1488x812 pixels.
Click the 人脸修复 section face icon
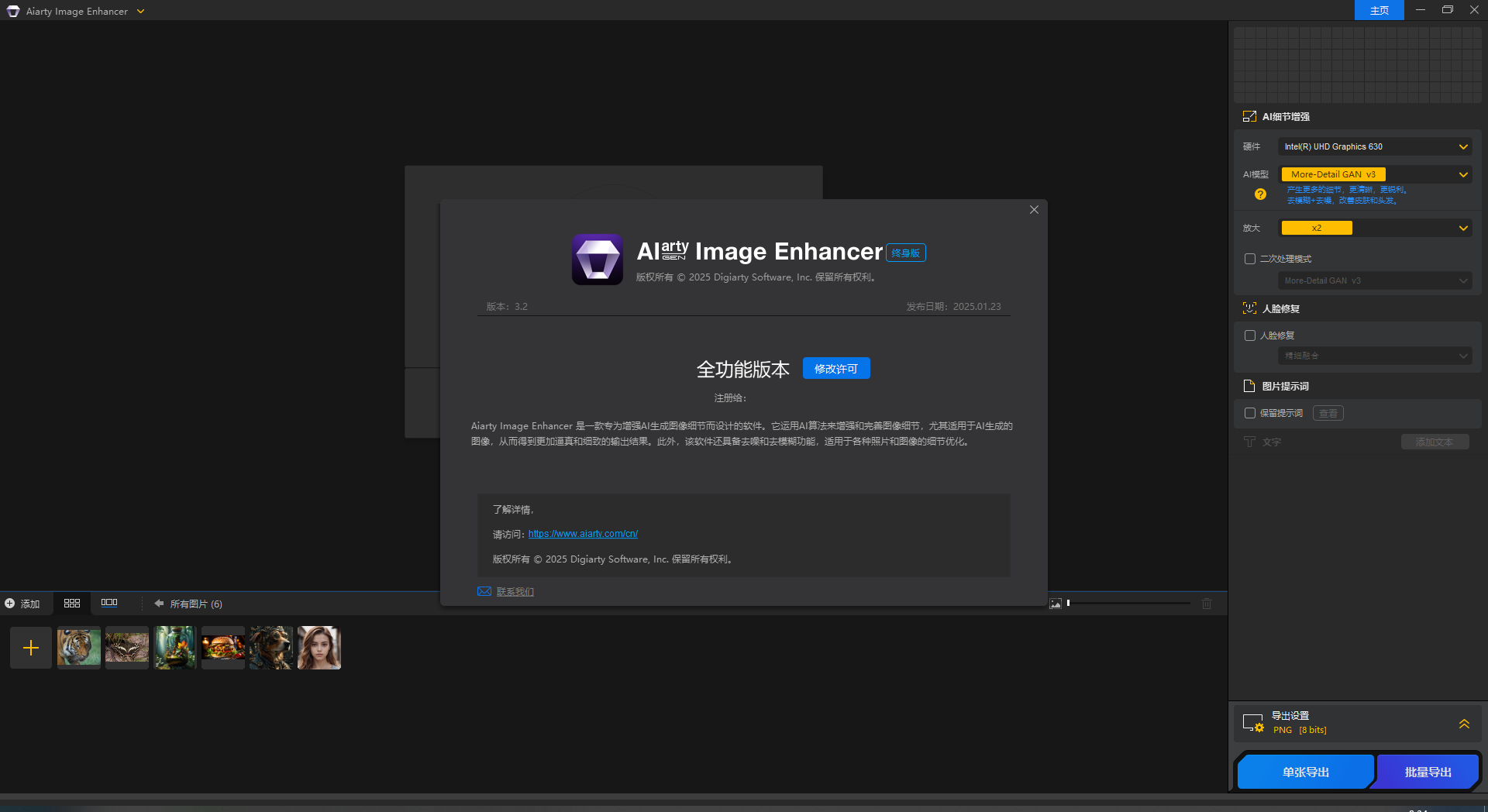(1249, 308)
